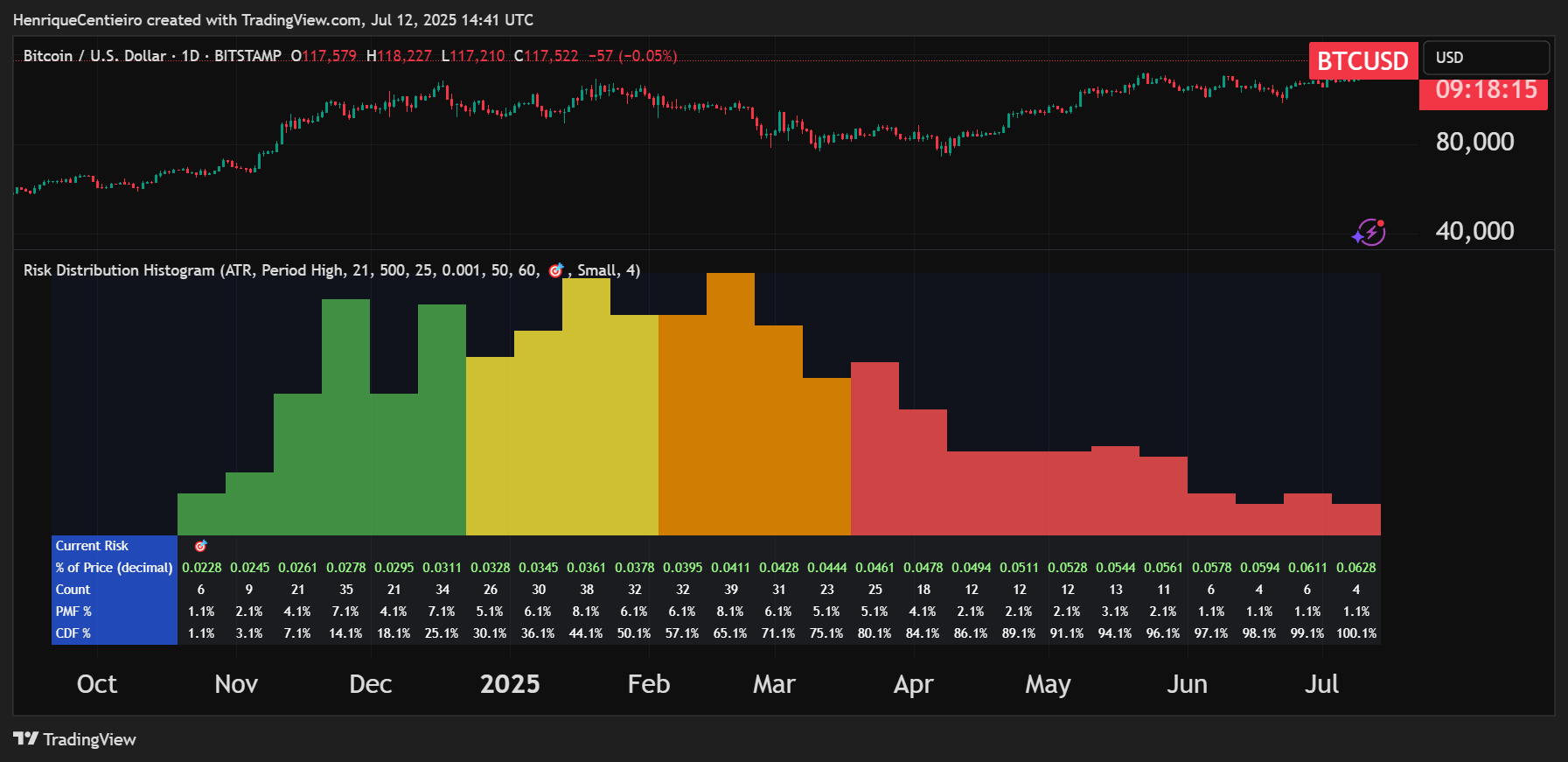Click the May time axis label
Screen dimensions: 1568x762
pyautogui.click(x=1048, y=684)
